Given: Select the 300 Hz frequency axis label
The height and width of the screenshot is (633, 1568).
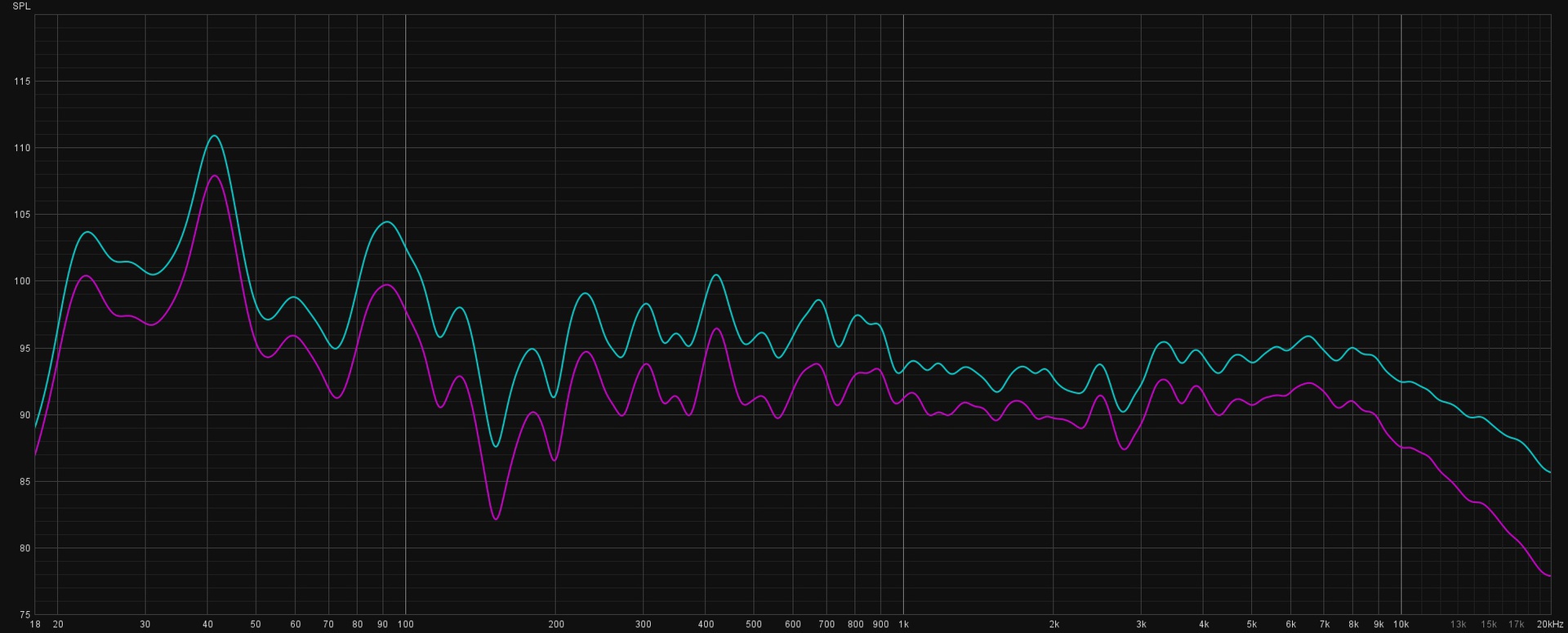Looking at the screenshot, I should [x=644, y=625].
